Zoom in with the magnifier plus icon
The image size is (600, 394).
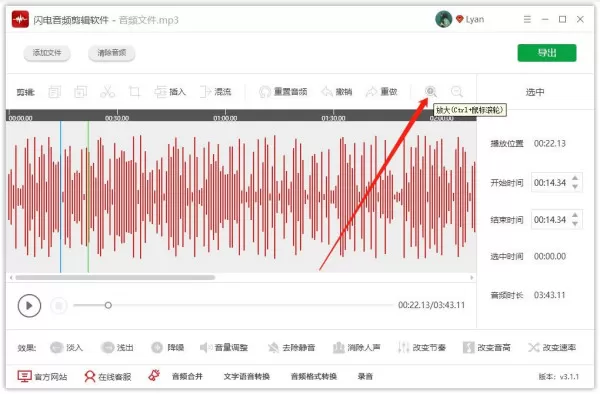click(430, 91)
